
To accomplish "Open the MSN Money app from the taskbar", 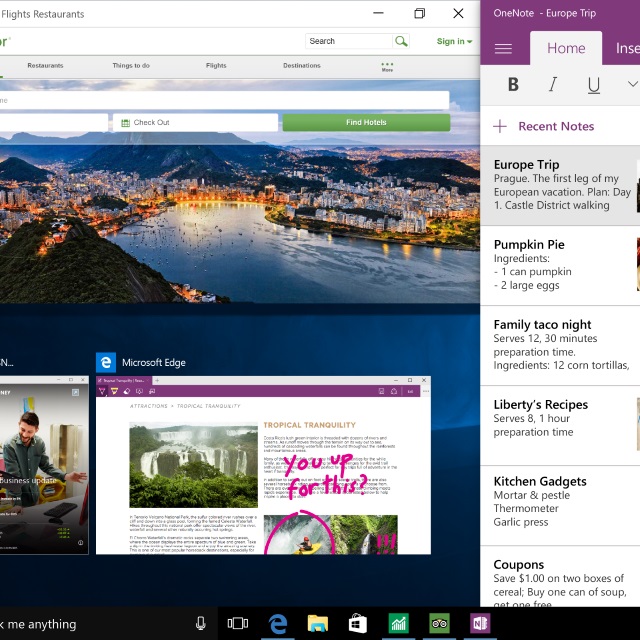I will tap(399, 623).
